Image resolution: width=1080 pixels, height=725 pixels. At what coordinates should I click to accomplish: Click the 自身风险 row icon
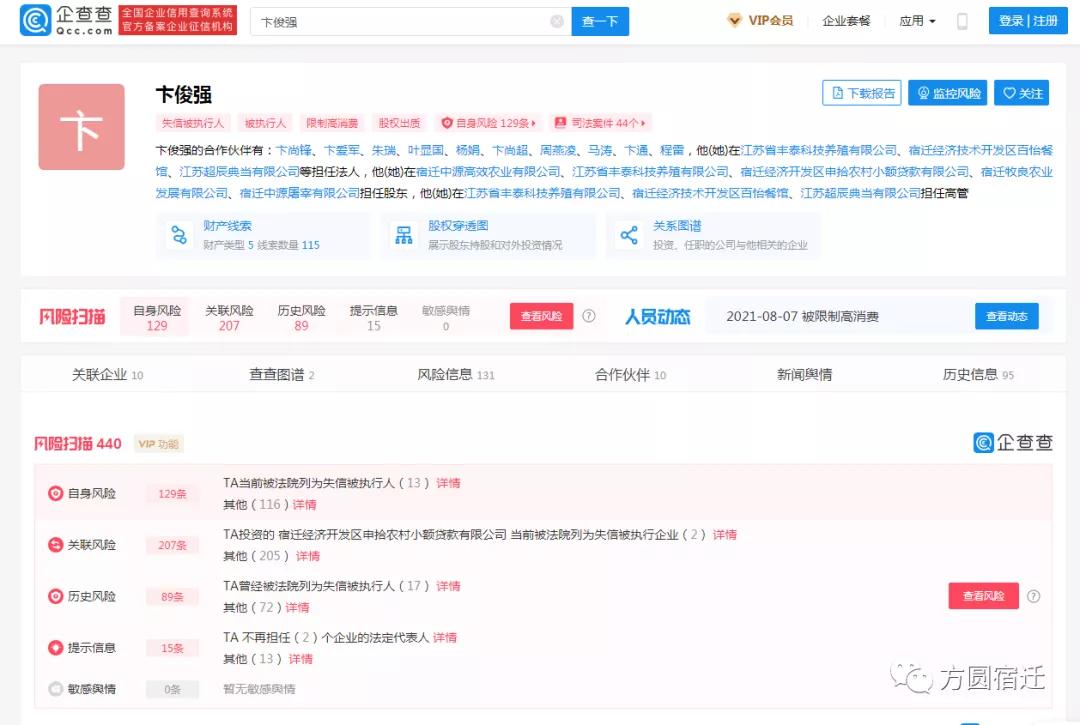(x=55, y=494)
